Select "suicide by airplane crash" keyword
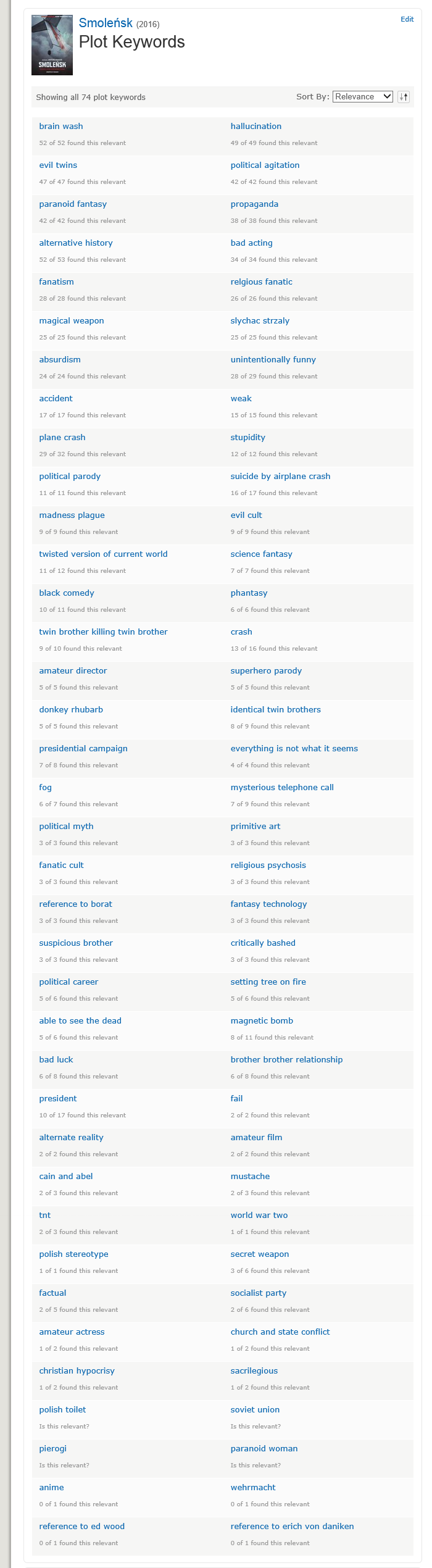 [280, 477]
